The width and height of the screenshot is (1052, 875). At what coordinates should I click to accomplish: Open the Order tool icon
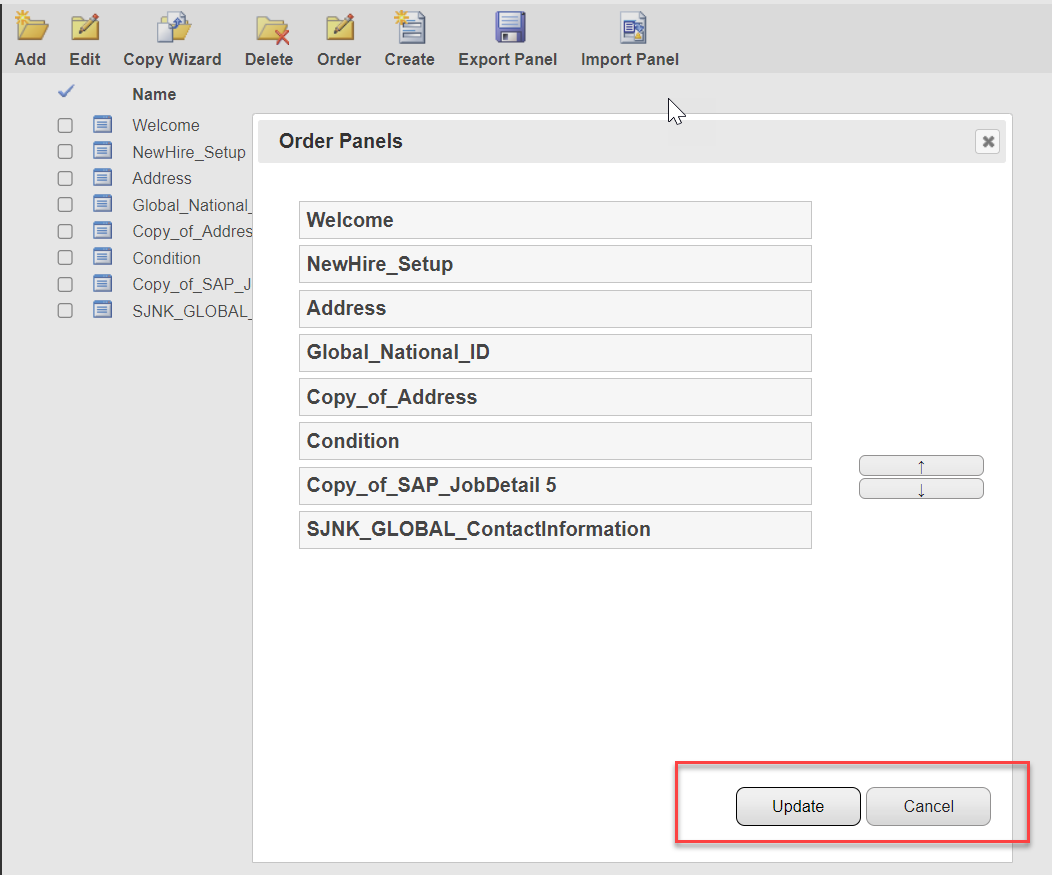[340, 27]
